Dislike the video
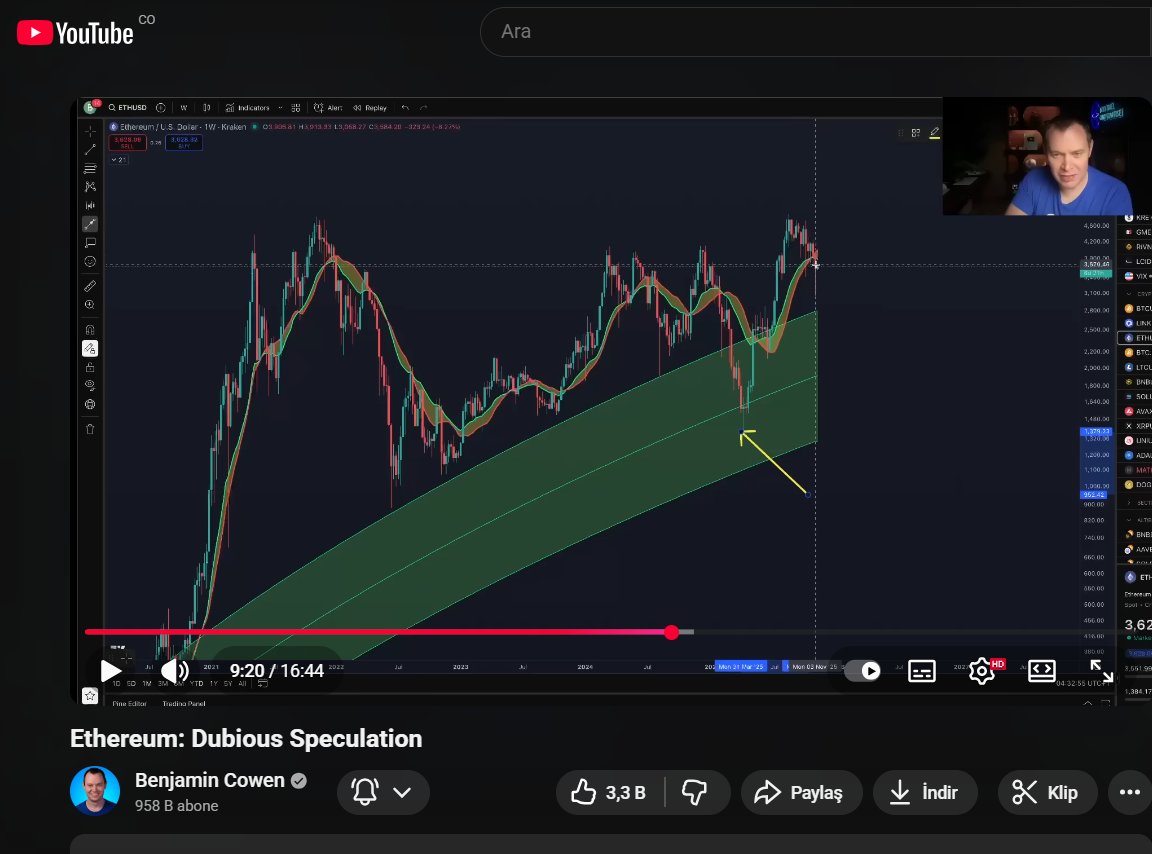The width and height of the screenshot is (1152, 854). click(694, 792)
